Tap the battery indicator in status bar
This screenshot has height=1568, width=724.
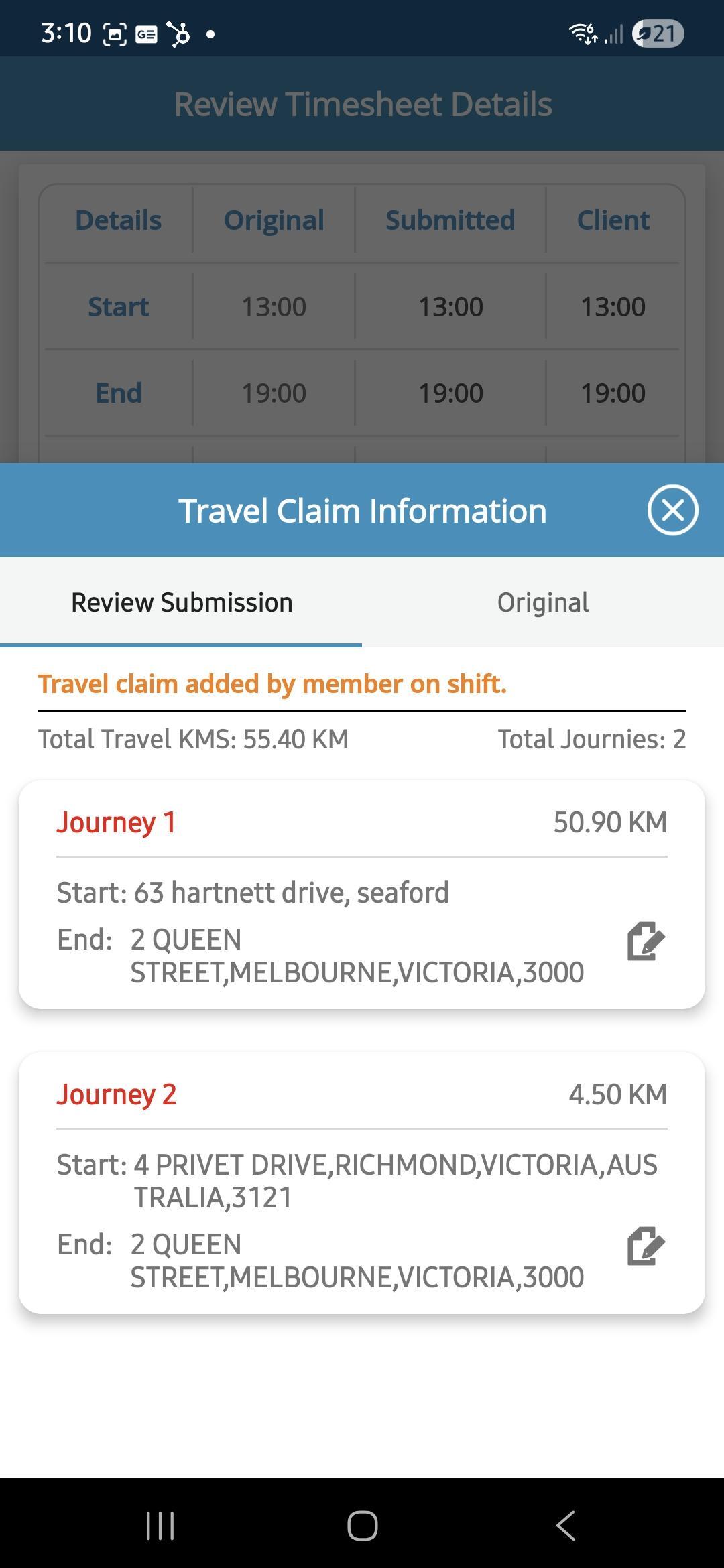(658, 34)
